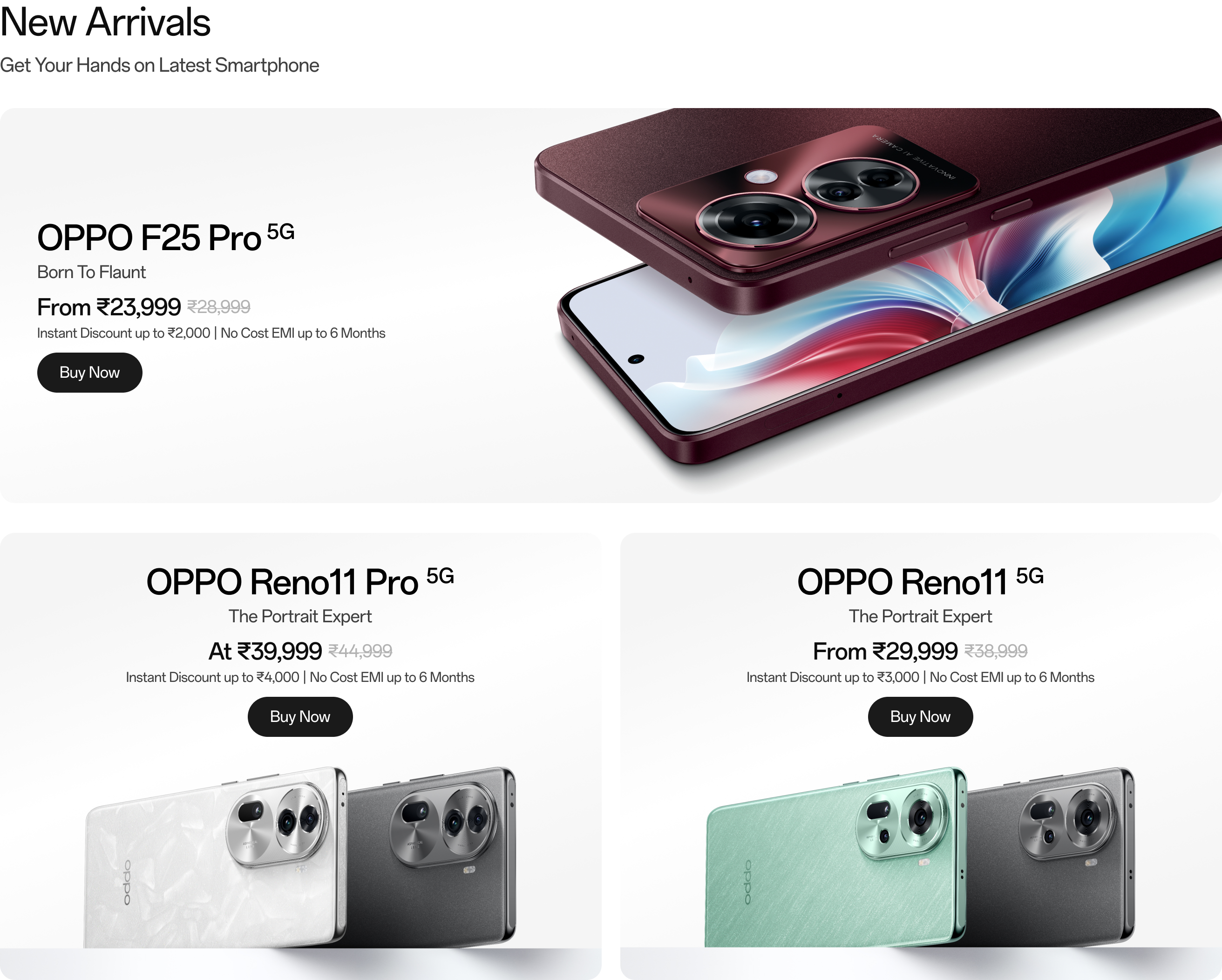Click the Reno11 price From ₹29,999

(x=885, y=651)
